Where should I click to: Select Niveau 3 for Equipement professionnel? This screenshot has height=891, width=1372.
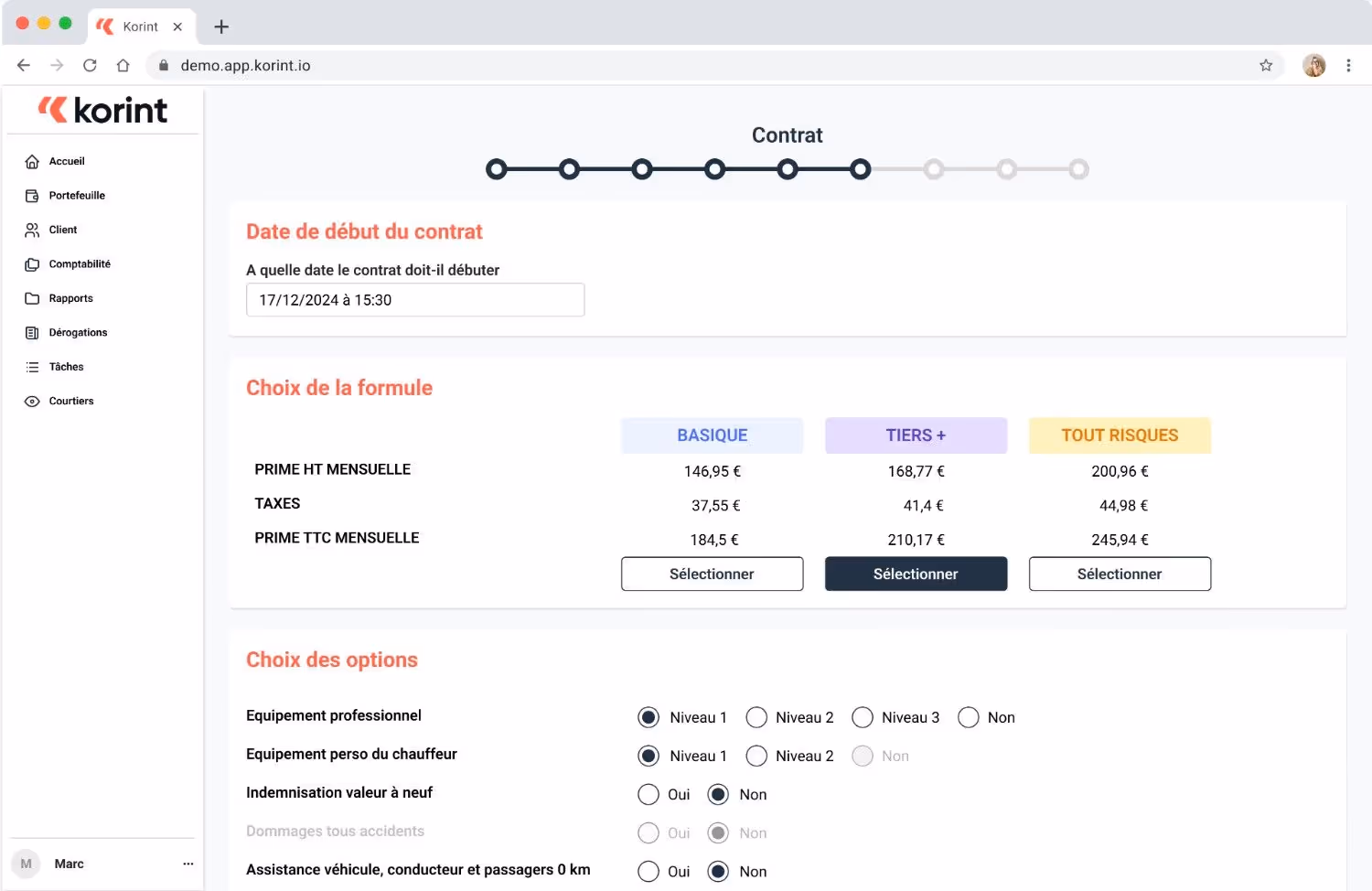pos(863,717)
